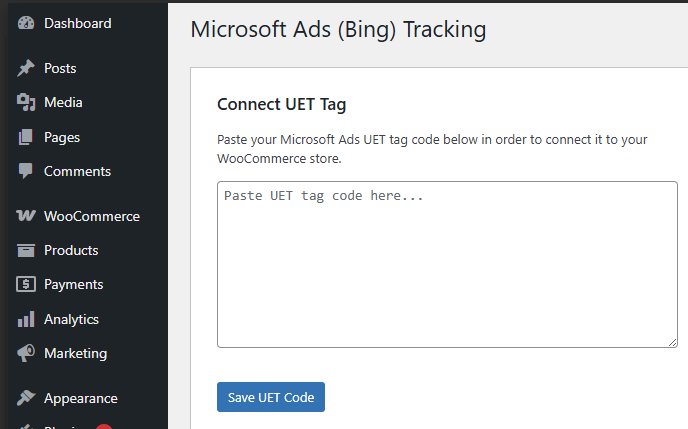Click the Dashboard gauge icon
Image resolution: width=688 pixels, height=429 pixels.
coord(26,23)
